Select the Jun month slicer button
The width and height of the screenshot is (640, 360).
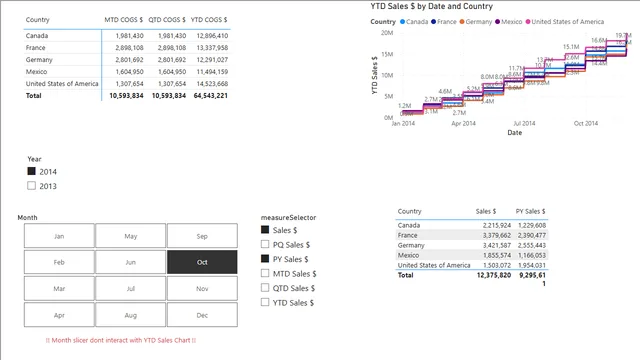[131, 262]
